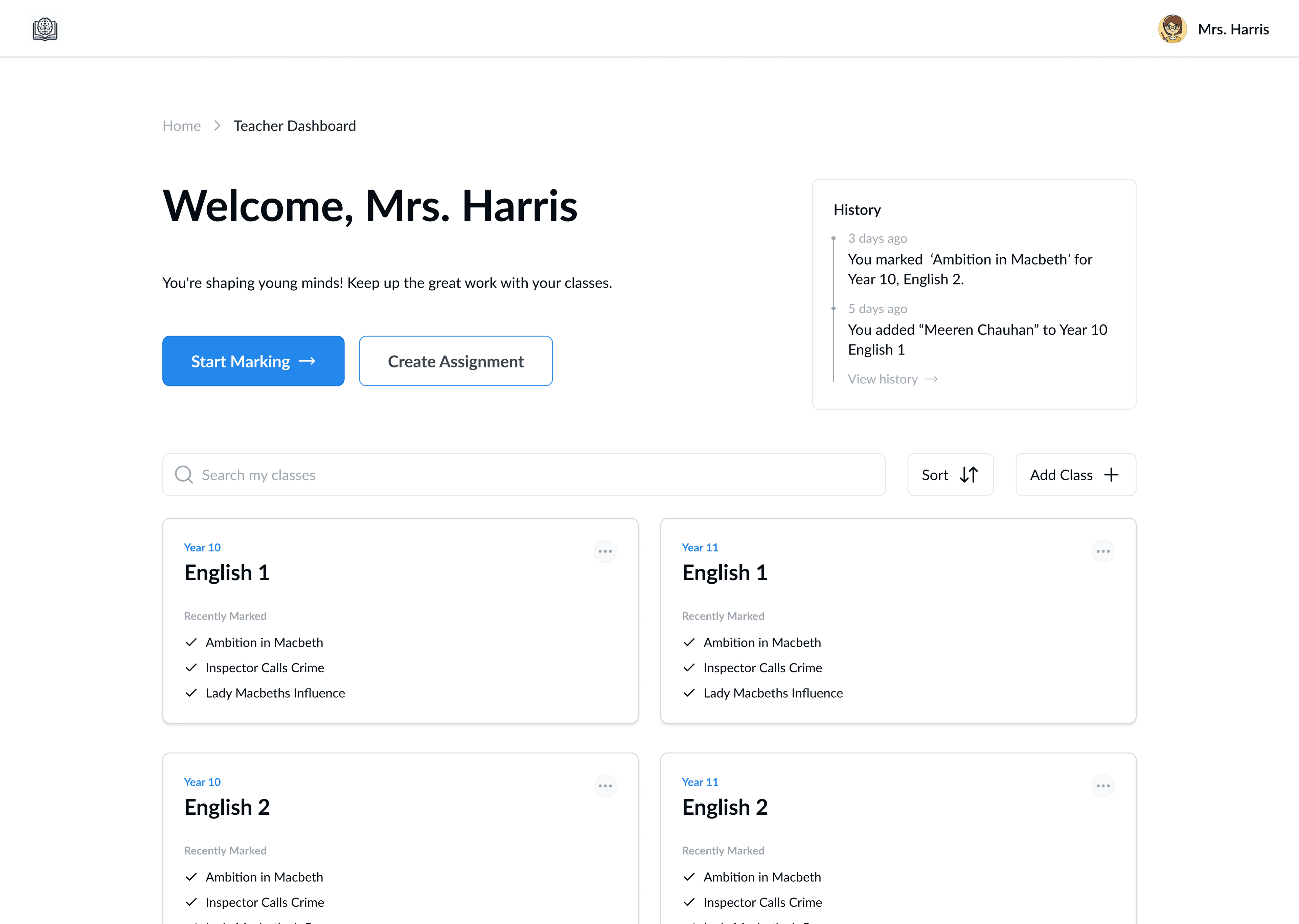The height and width of the screenshot is (924, 1299).
Task: Click the search magnifier icon
Action: (184, 474)
